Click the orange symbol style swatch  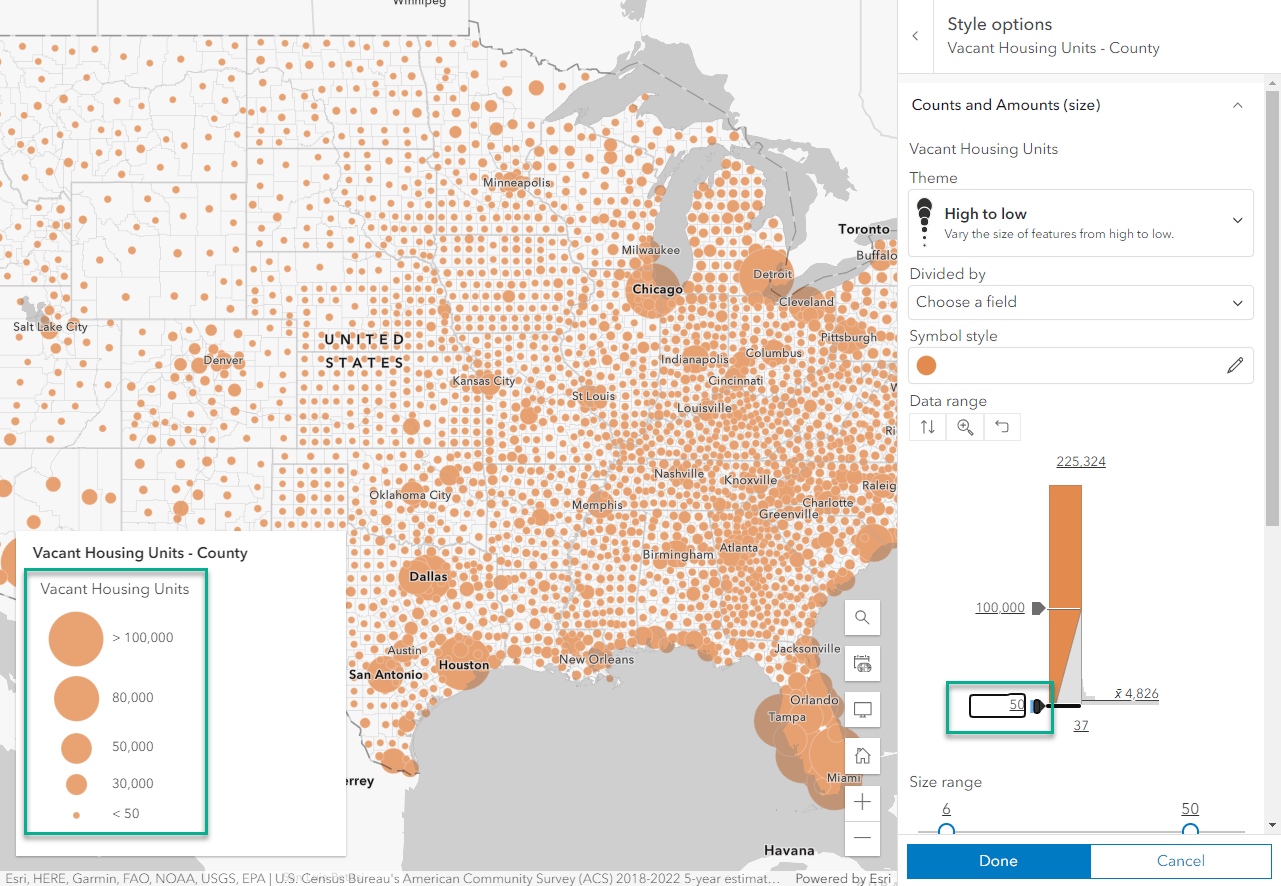(927, 366)
